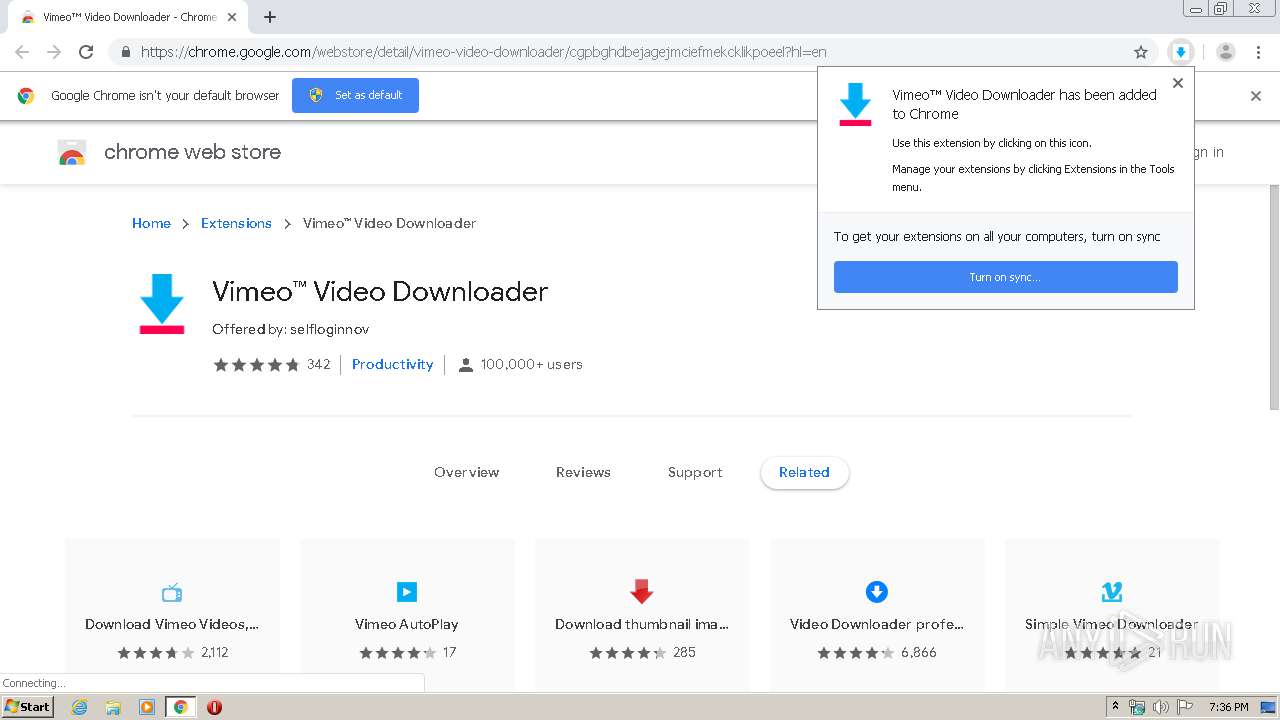Open network status tray icon
1280x720 pixels.
pos(1137,707)
